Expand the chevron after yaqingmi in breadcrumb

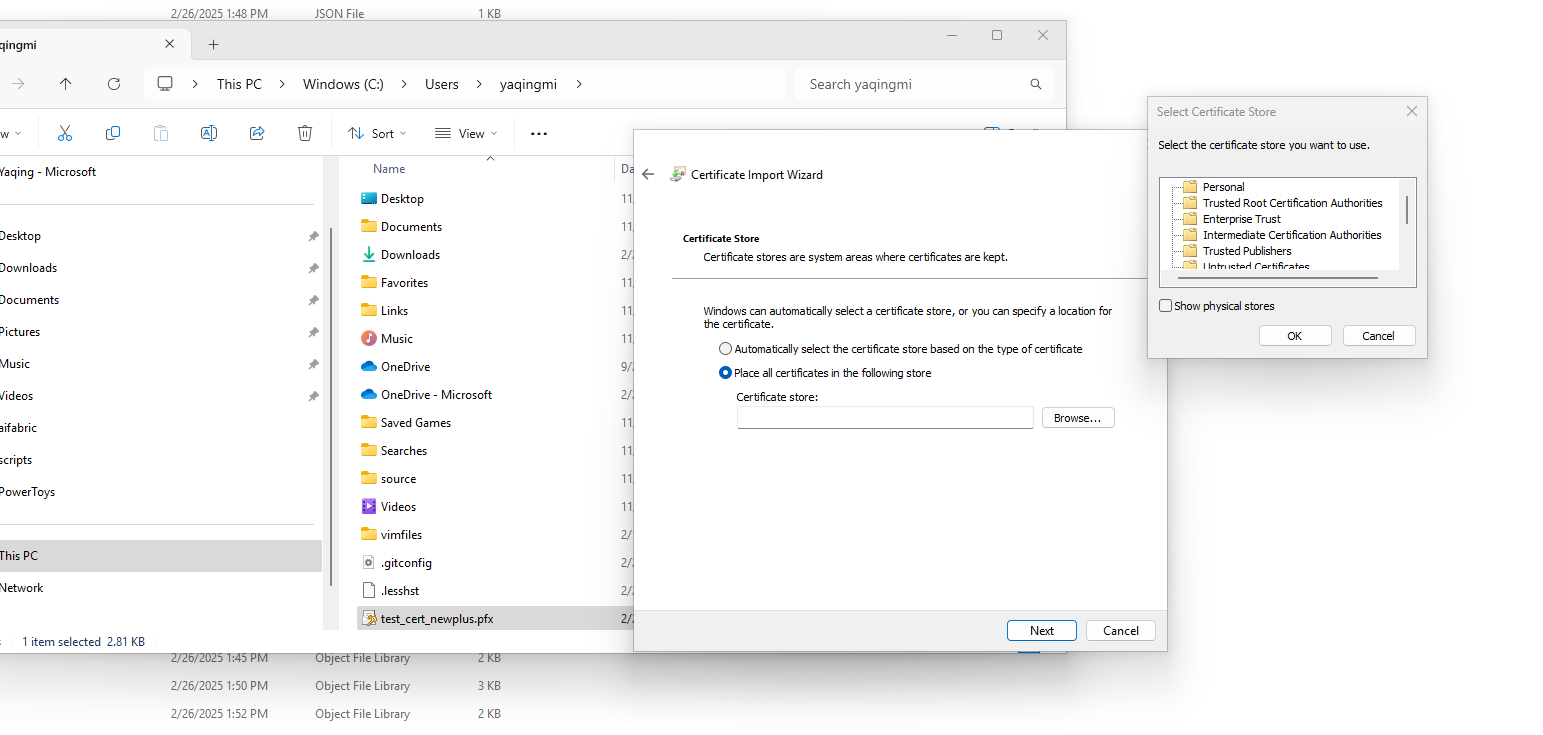(579, 84)
